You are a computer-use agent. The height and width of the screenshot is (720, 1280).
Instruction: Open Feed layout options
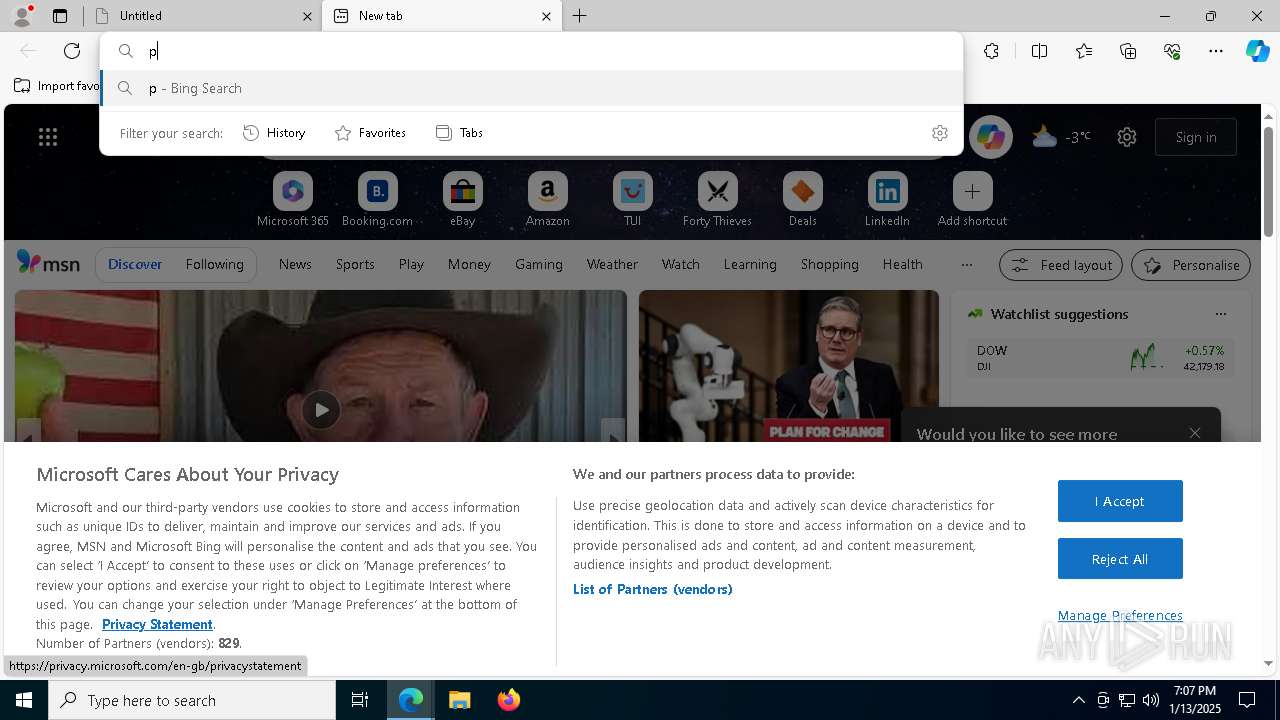[1061, 265]
